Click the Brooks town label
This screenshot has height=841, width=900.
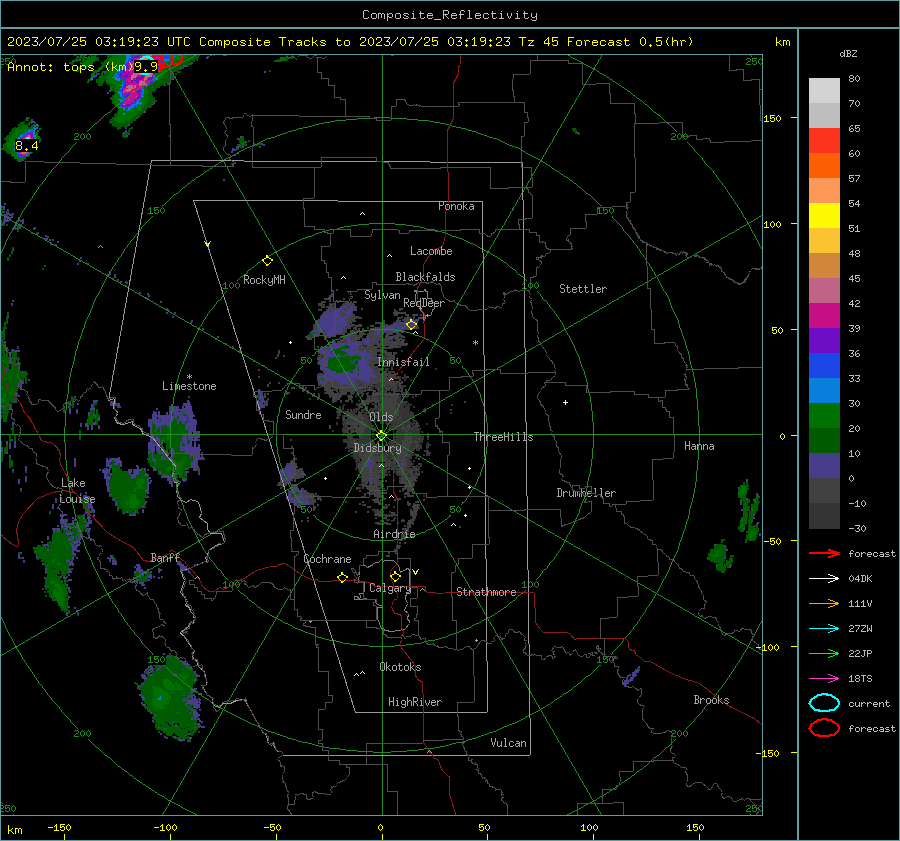[x=711, y=700]
